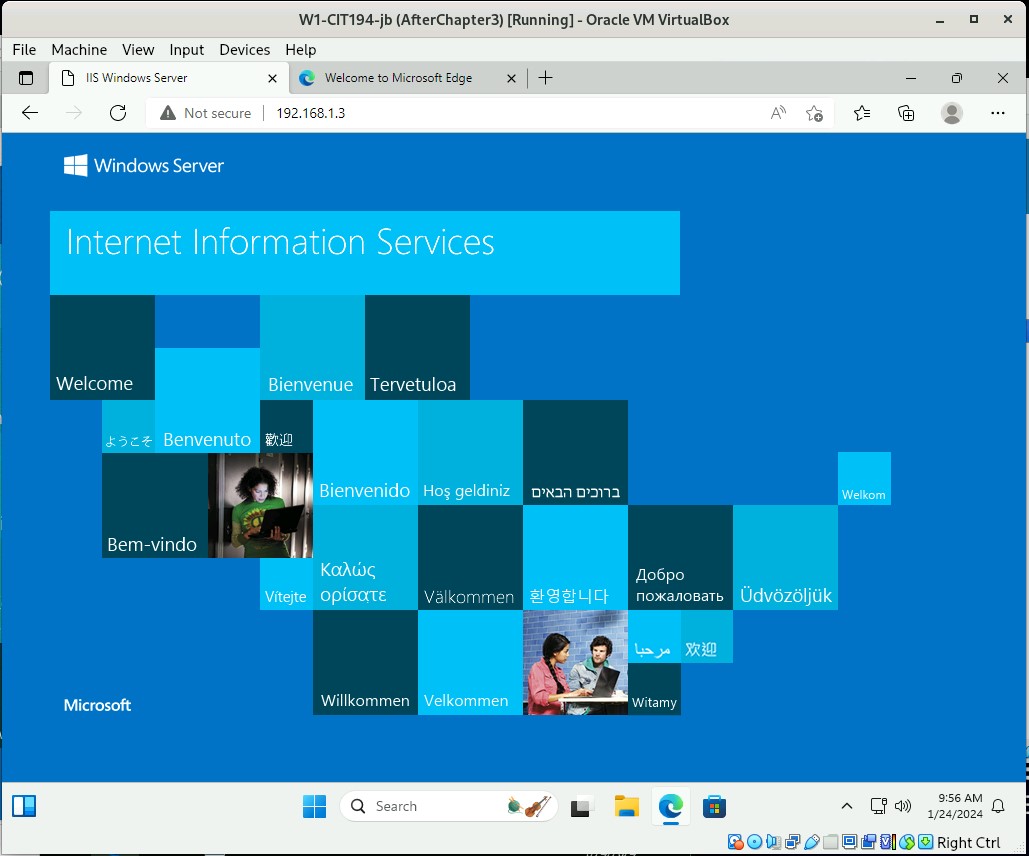Click the address bar showing 192.168.1.3
Screen dimensions: 1029x856
click(x=489, y=113)
